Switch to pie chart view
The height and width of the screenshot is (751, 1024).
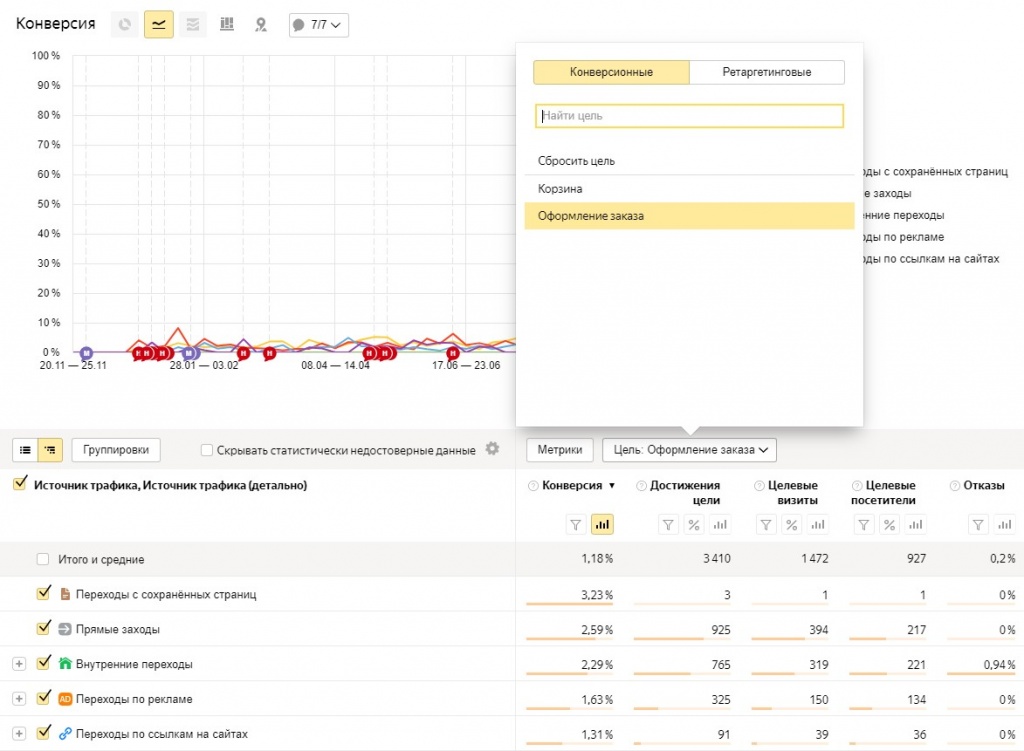click(x=125, y=25)
